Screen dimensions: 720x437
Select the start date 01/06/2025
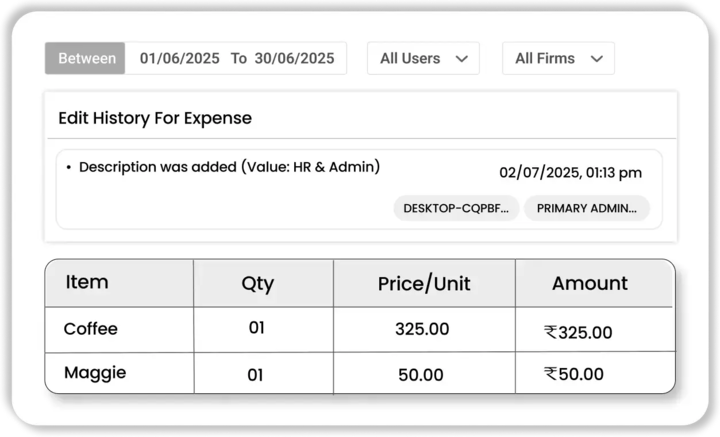point(180,58)
